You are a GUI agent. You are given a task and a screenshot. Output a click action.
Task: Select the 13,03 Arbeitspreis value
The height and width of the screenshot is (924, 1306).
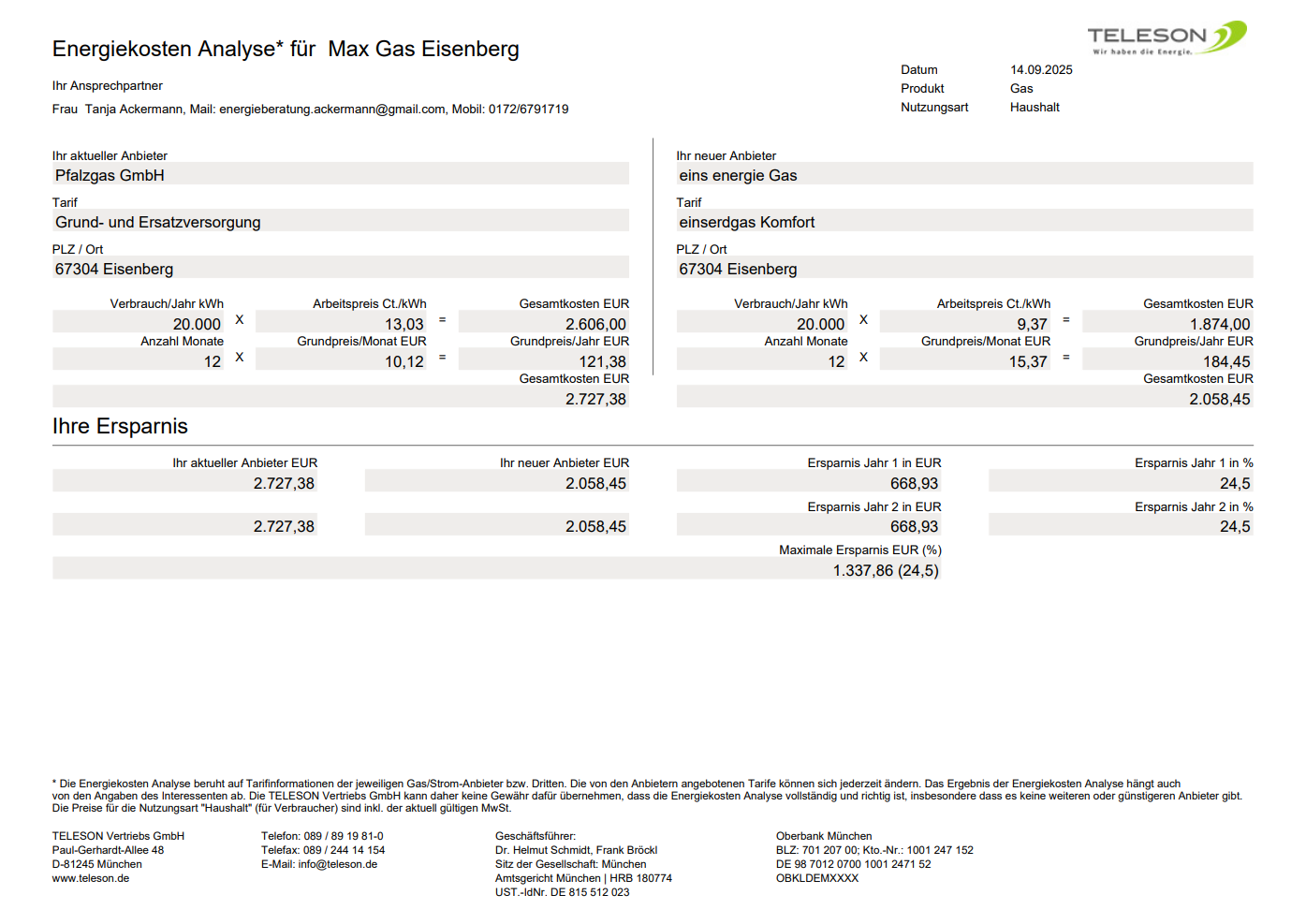click(x=404, y=324)
